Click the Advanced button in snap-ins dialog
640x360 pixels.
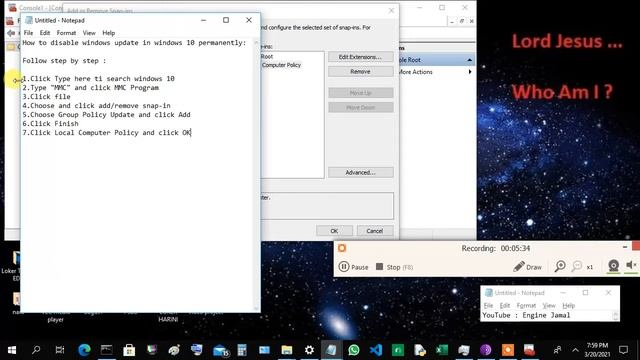[x=360, y=172]
